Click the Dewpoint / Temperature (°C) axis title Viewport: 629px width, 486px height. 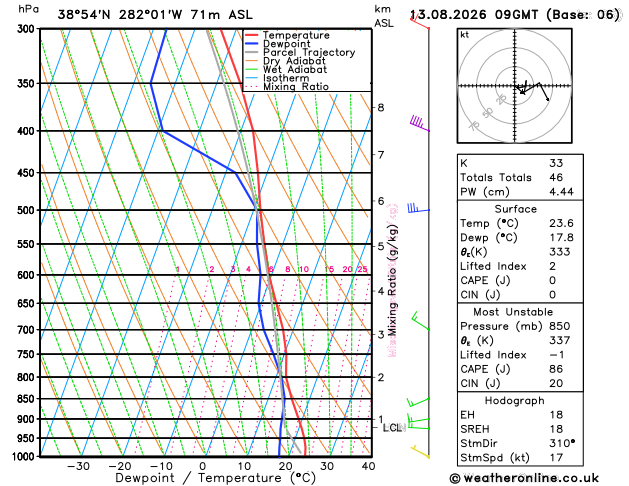click(215, 478)
